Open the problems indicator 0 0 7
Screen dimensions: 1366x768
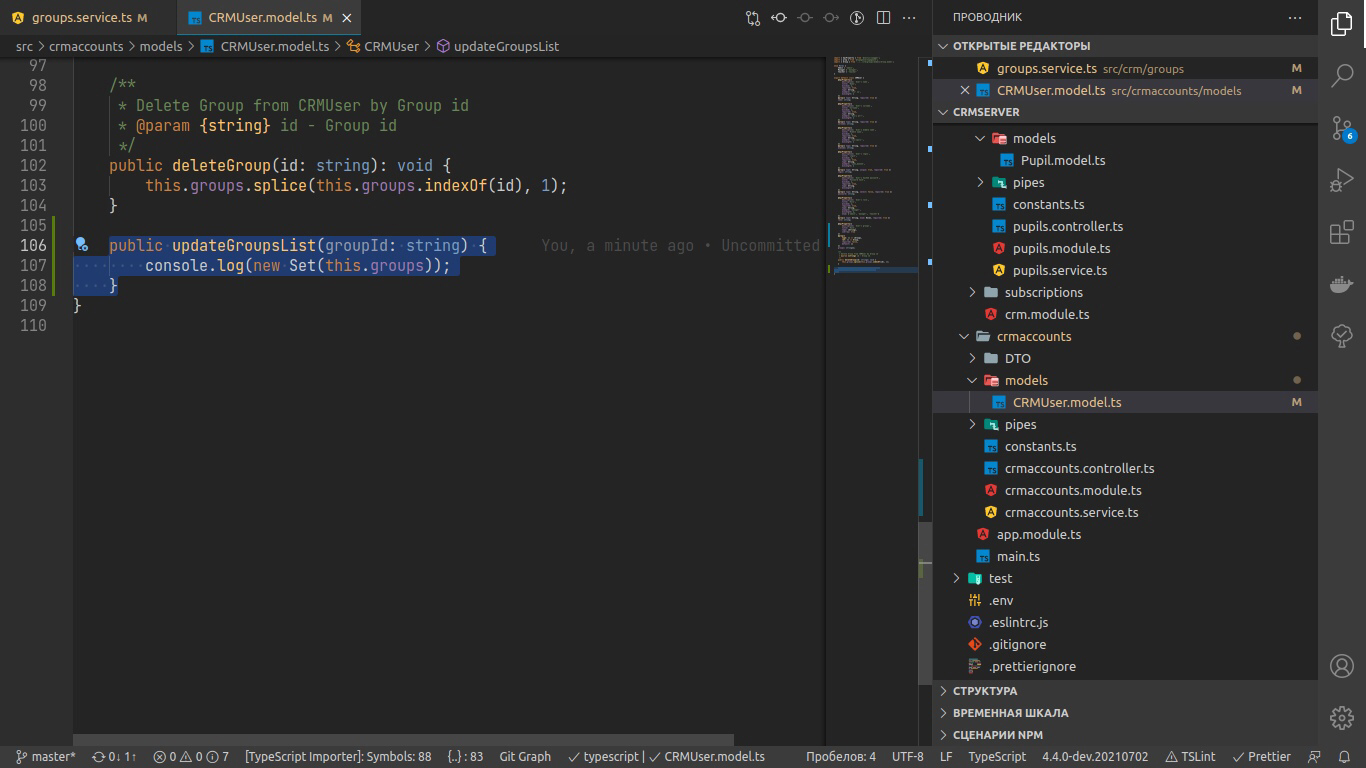pos(191,757)
